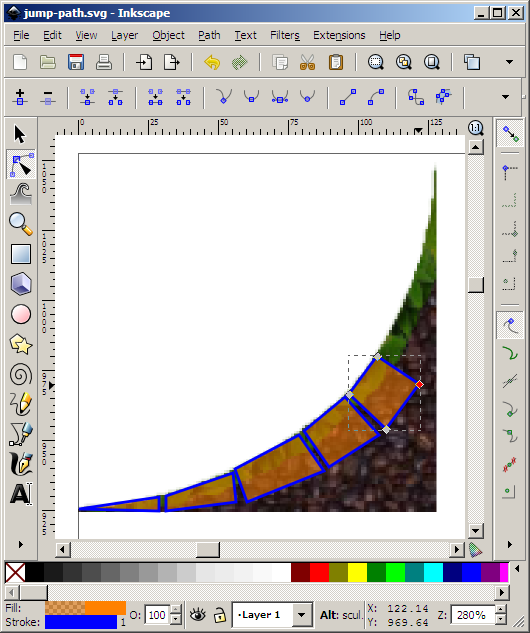This screenshot has height=633, width=530.
Task: Expand the commands toolbar overflow arrow
Action: coord(509,62)
